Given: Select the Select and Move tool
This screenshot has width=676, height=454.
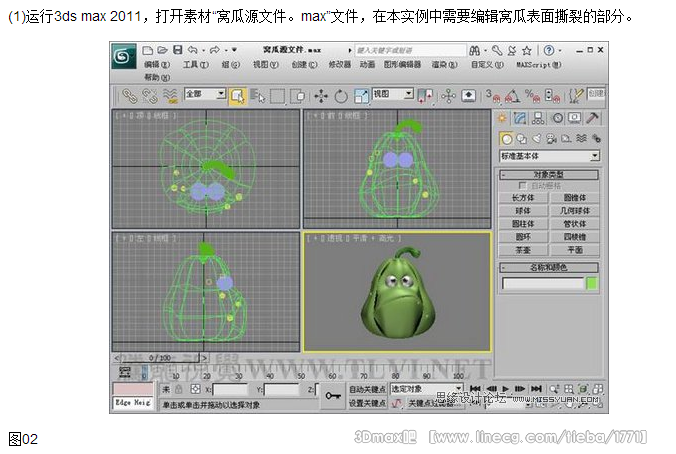Looking at the screenshot, I should 321,96.
